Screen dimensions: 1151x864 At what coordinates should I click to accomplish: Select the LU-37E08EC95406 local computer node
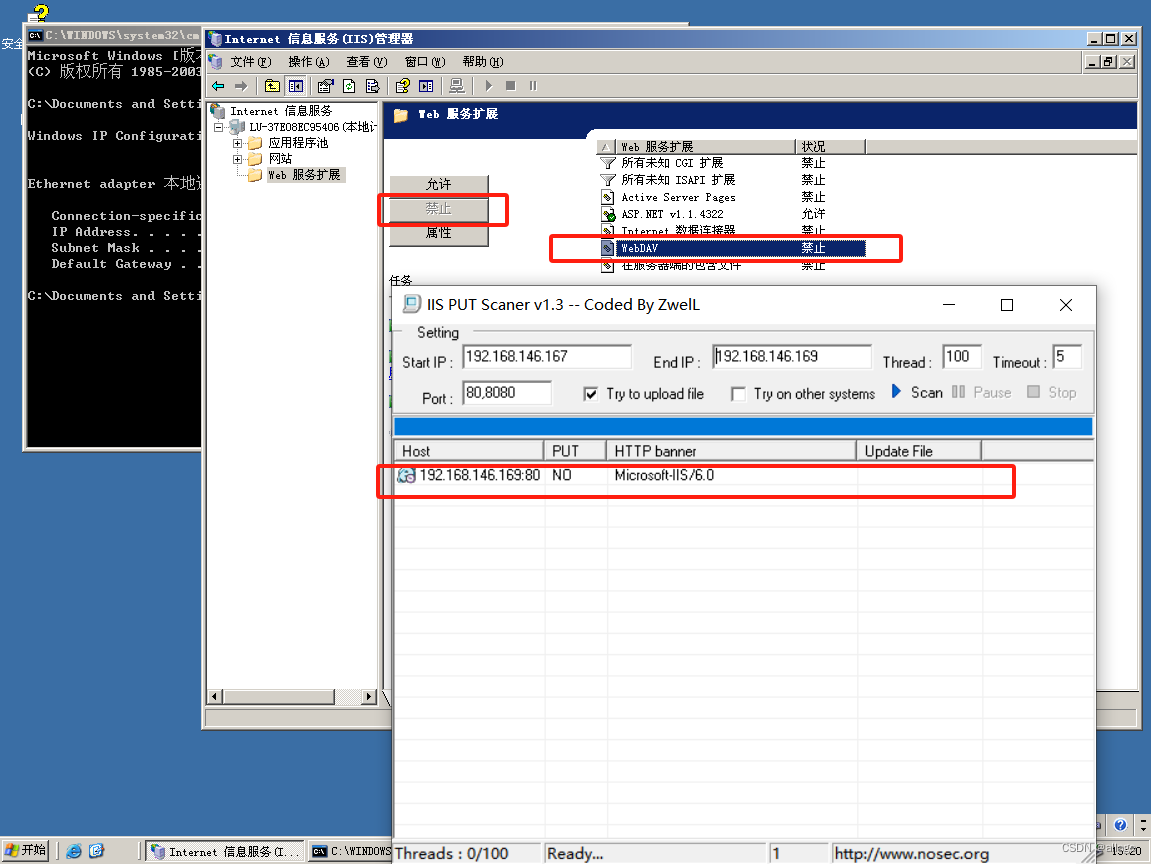point(312,127)
